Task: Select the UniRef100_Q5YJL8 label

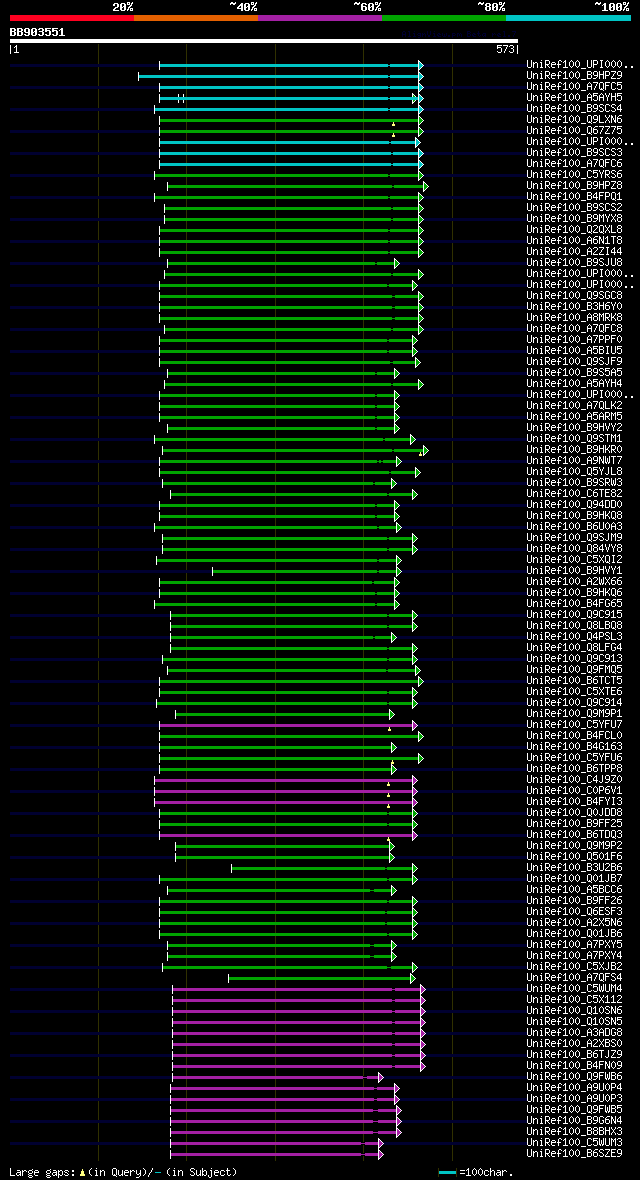Action: tap(574, 472)
